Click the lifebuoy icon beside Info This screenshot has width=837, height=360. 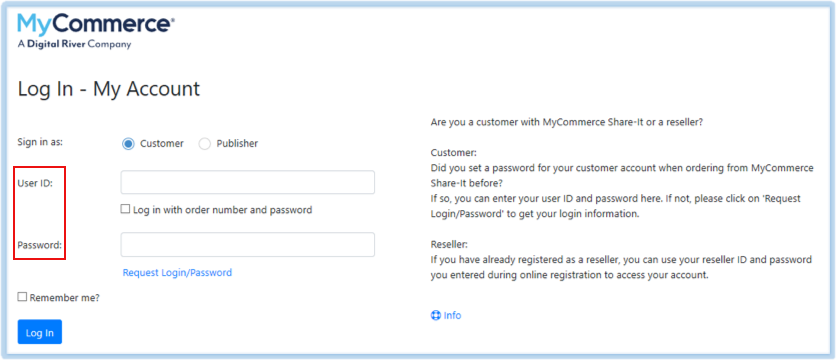coord(436,315)
